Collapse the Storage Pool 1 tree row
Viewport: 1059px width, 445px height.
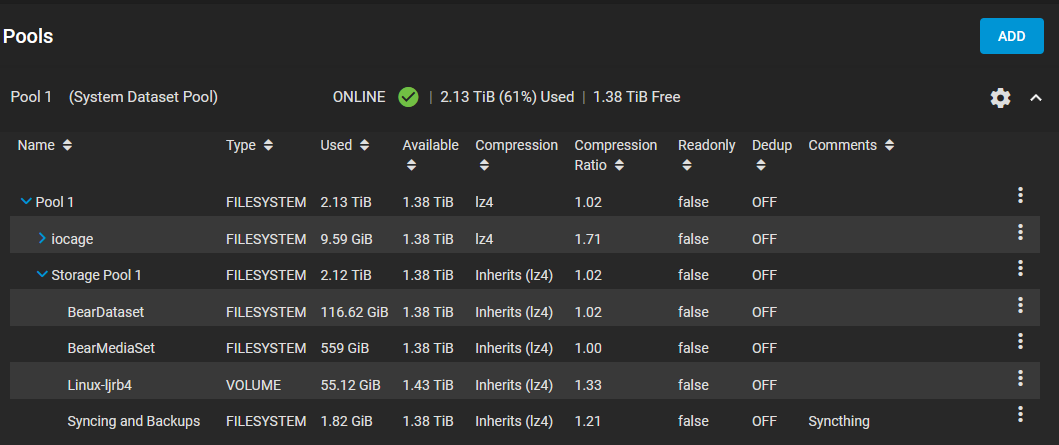coord(42,275)
